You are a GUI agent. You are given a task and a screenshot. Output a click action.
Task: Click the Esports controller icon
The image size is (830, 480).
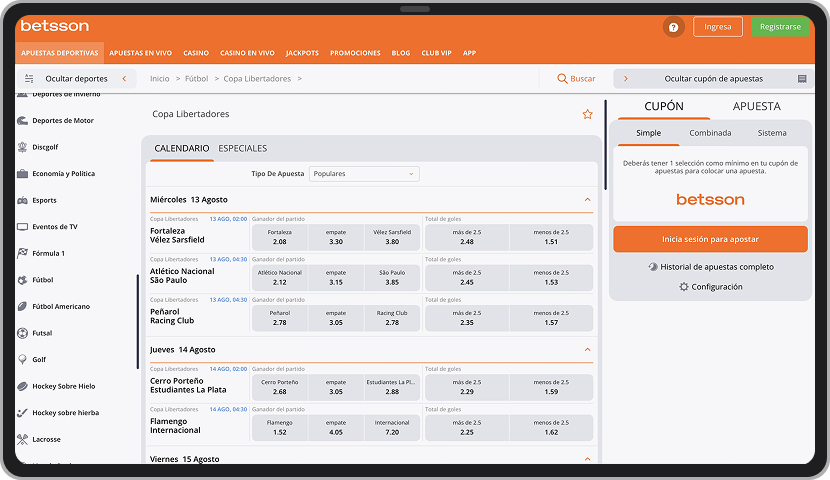[22, 201]
